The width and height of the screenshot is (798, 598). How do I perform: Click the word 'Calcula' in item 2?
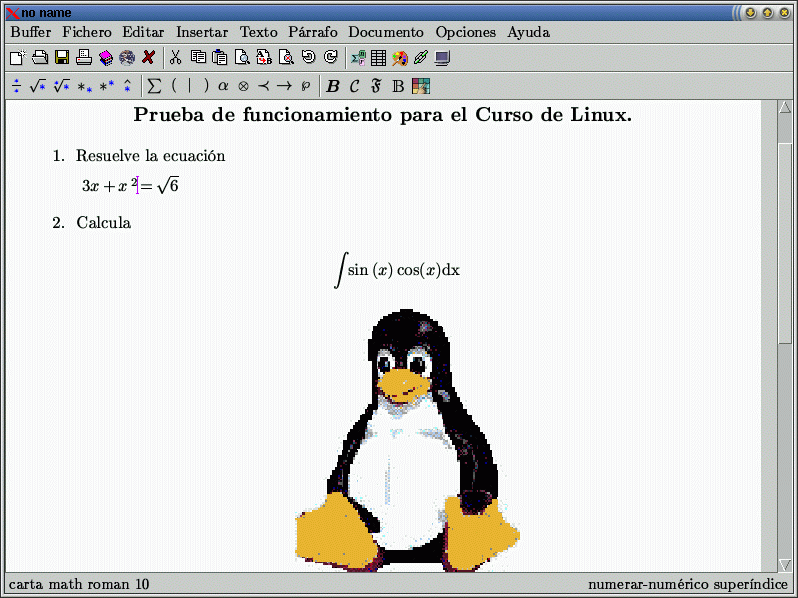click(104, 223)
